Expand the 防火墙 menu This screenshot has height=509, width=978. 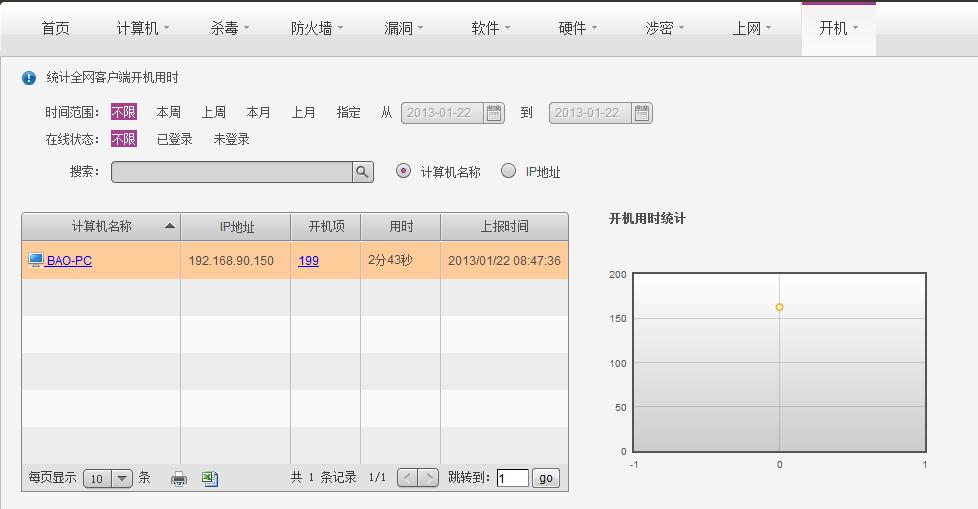(x=317, y=28)
